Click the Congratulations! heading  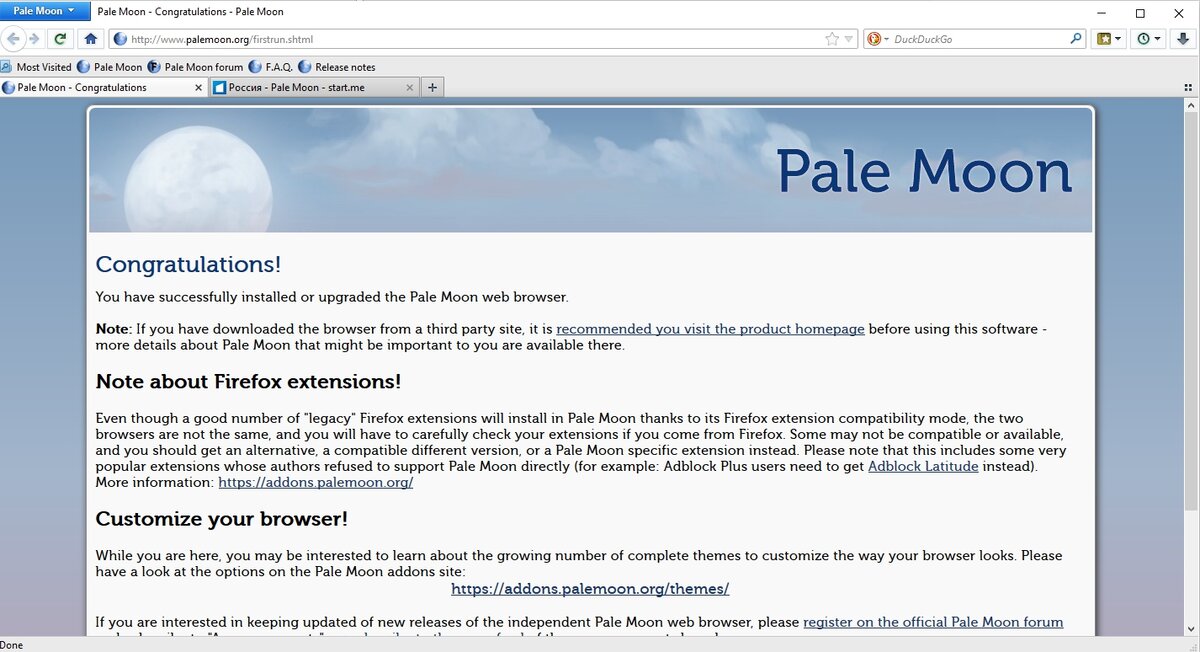point(188,264)
